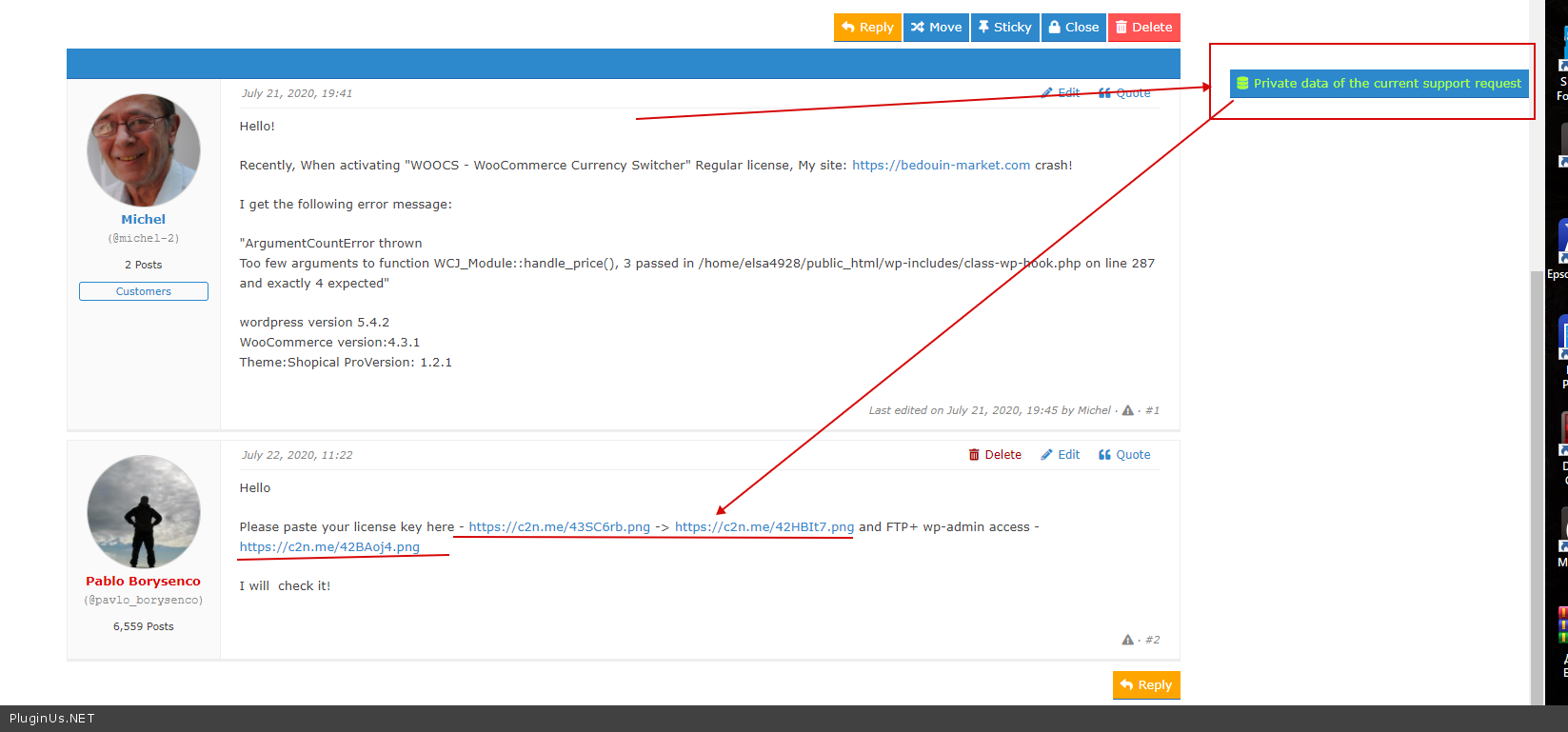Click the Customers group badge

[x=144, y=291]
